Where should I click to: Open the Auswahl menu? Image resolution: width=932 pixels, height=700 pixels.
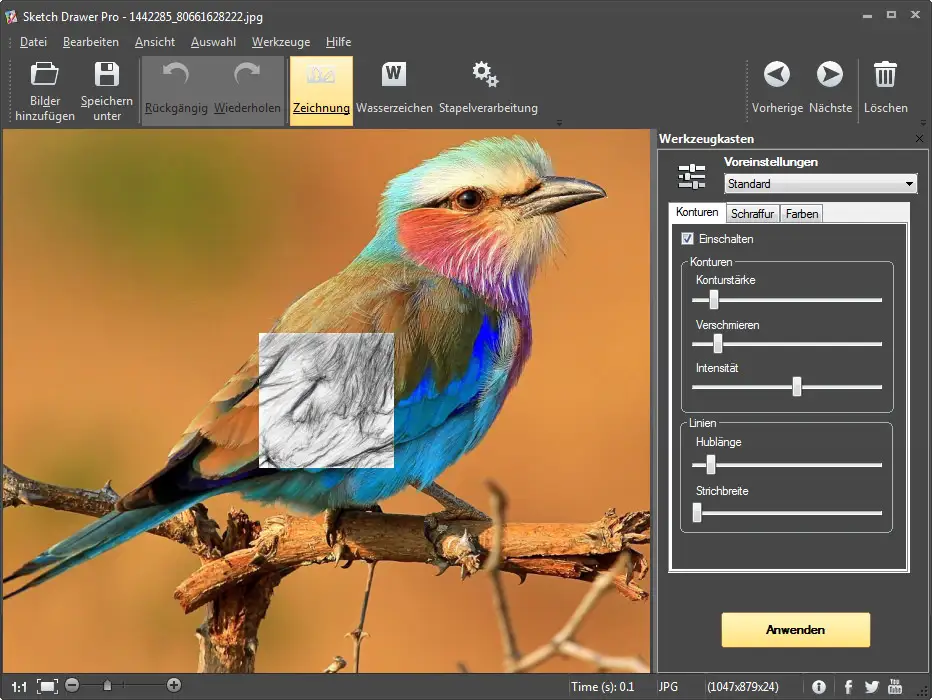point(213,42)
